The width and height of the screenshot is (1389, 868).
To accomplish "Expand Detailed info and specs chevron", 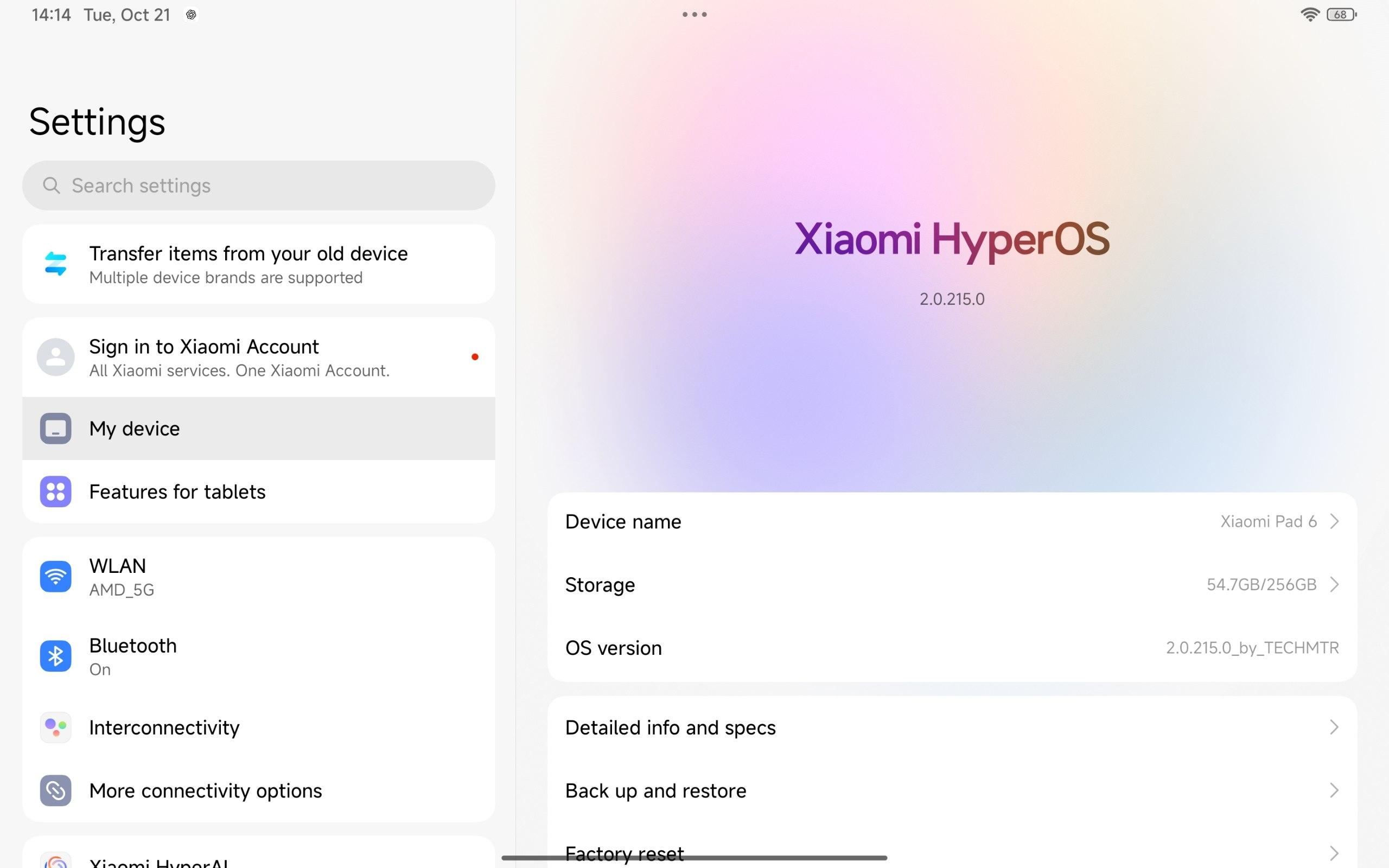I will point(1335,727).
